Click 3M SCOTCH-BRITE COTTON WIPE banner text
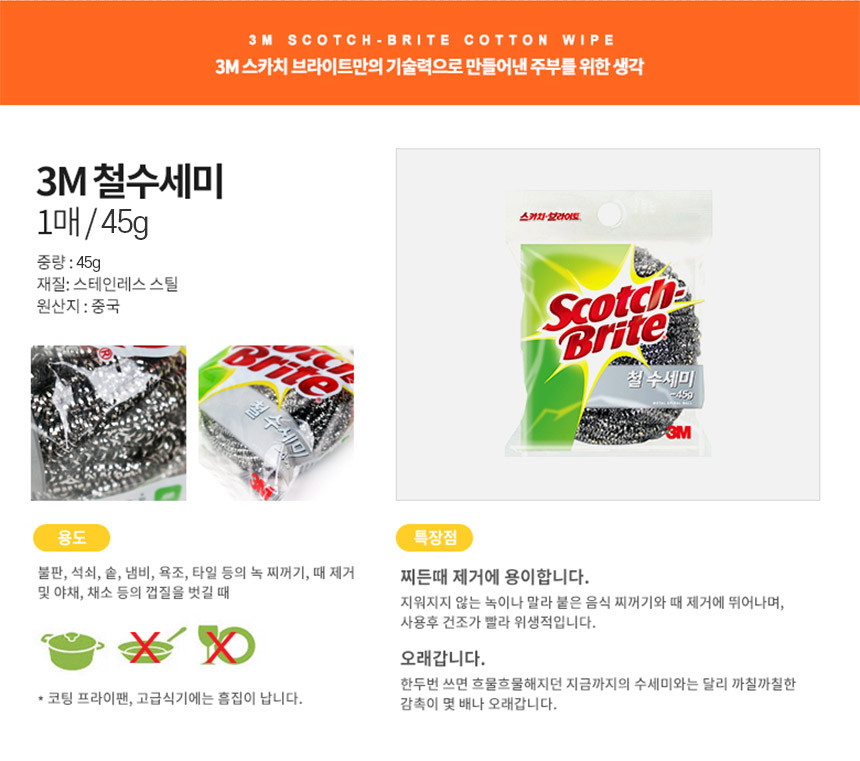The height and width of the screenshot is (761, 860). pos(431,40)
